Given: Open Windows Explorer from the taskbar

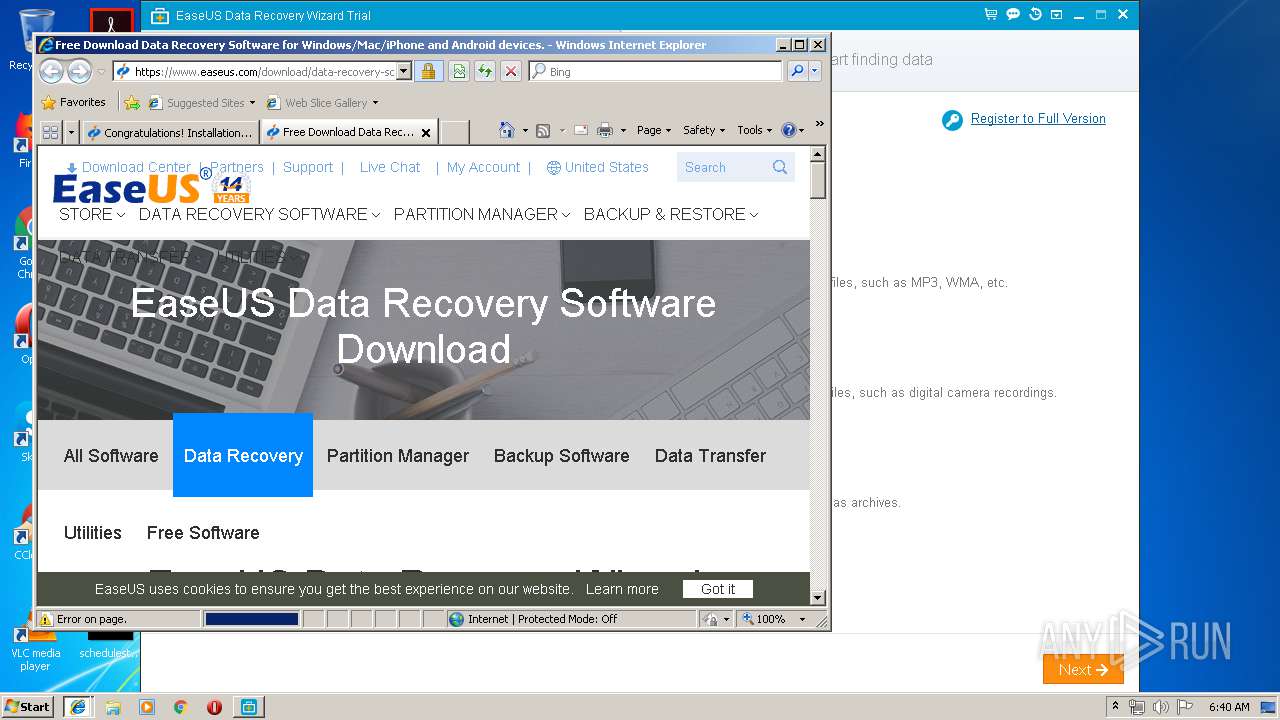Looking at the screenshot, I should pyautogui.click(x=112, y=707).
